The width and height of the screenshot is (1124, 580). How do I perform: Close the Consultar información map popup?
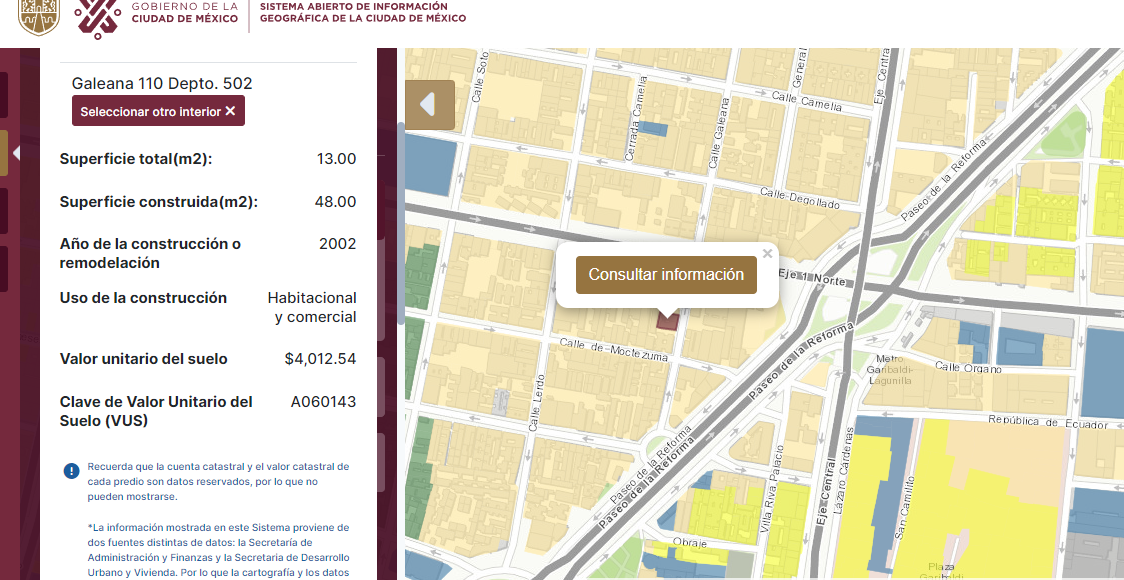(767, 253)
